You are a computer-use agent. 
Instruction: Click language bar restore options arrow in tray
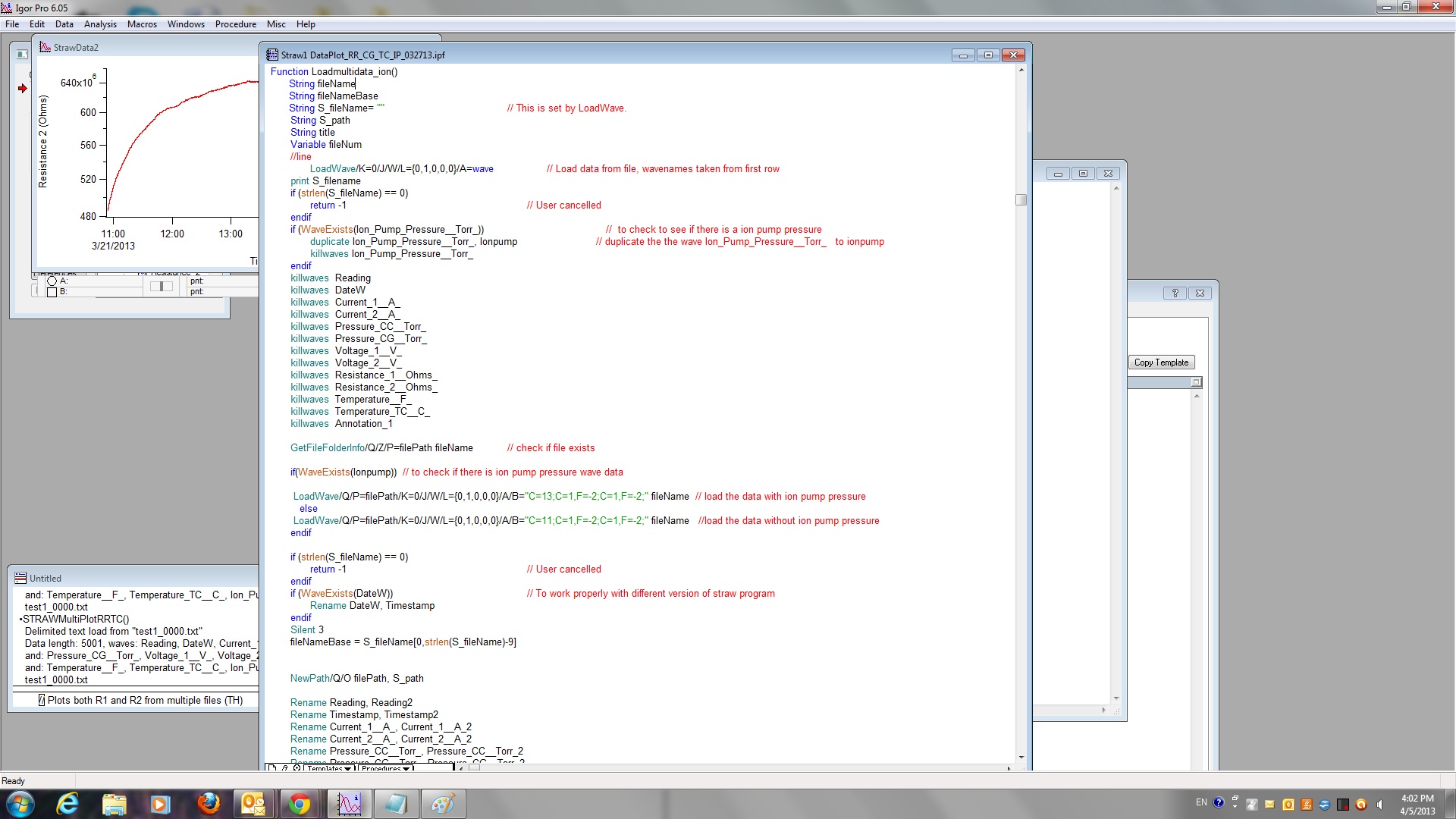click(x=1235, y=806)
